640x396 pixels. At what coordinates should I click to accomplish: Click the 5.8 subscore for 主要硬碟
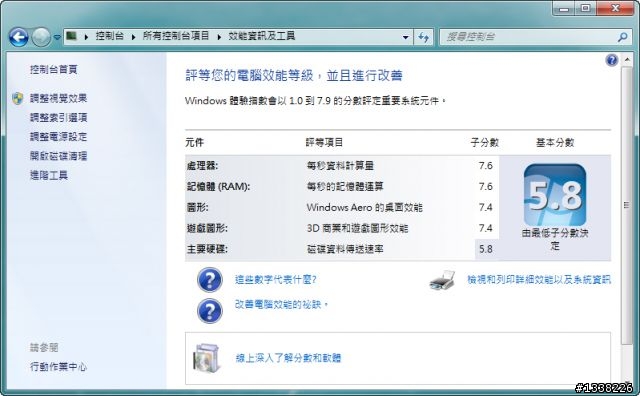tap(486, 249)
